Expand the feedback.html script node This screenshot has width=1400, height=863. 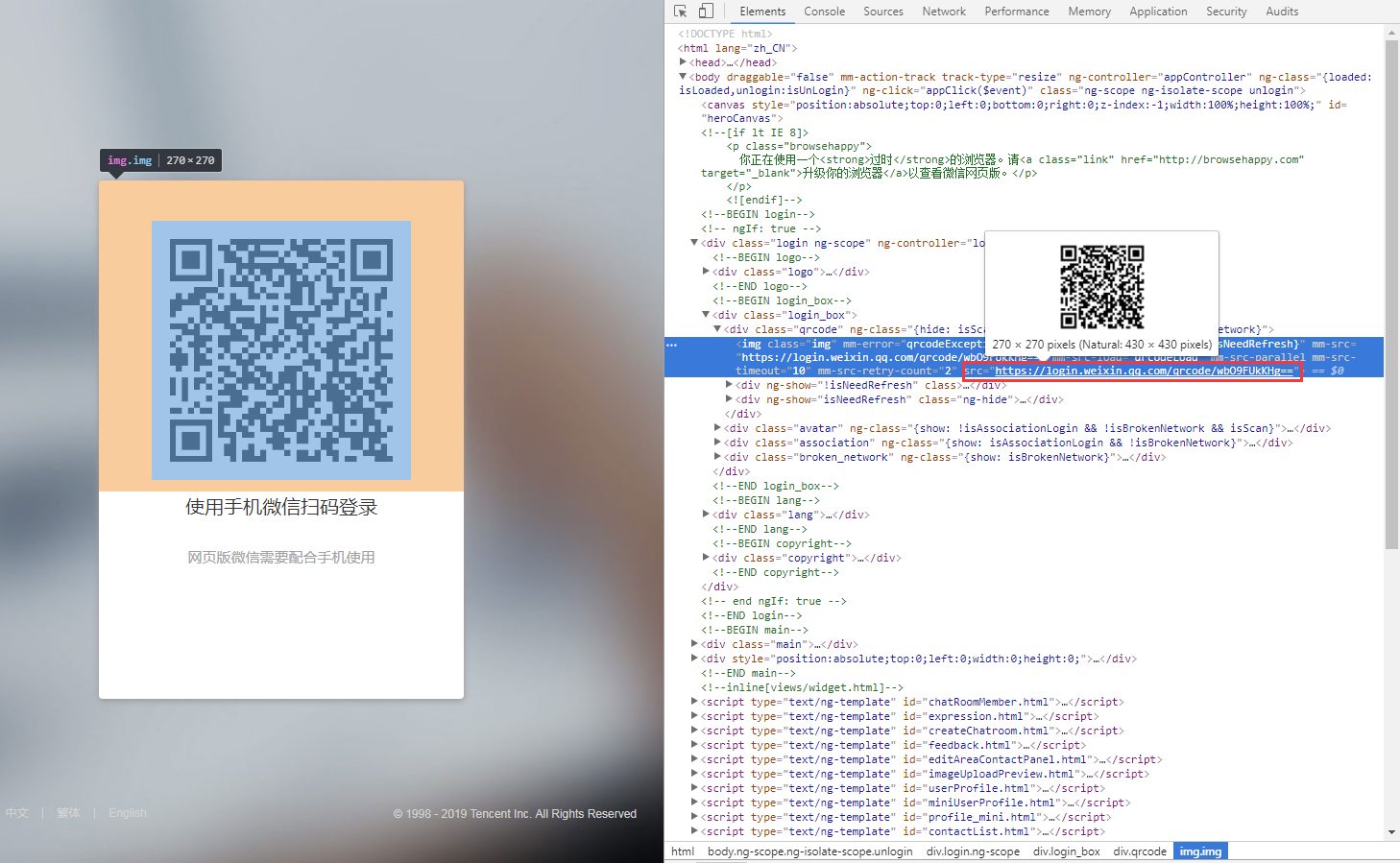coord(694,745)
